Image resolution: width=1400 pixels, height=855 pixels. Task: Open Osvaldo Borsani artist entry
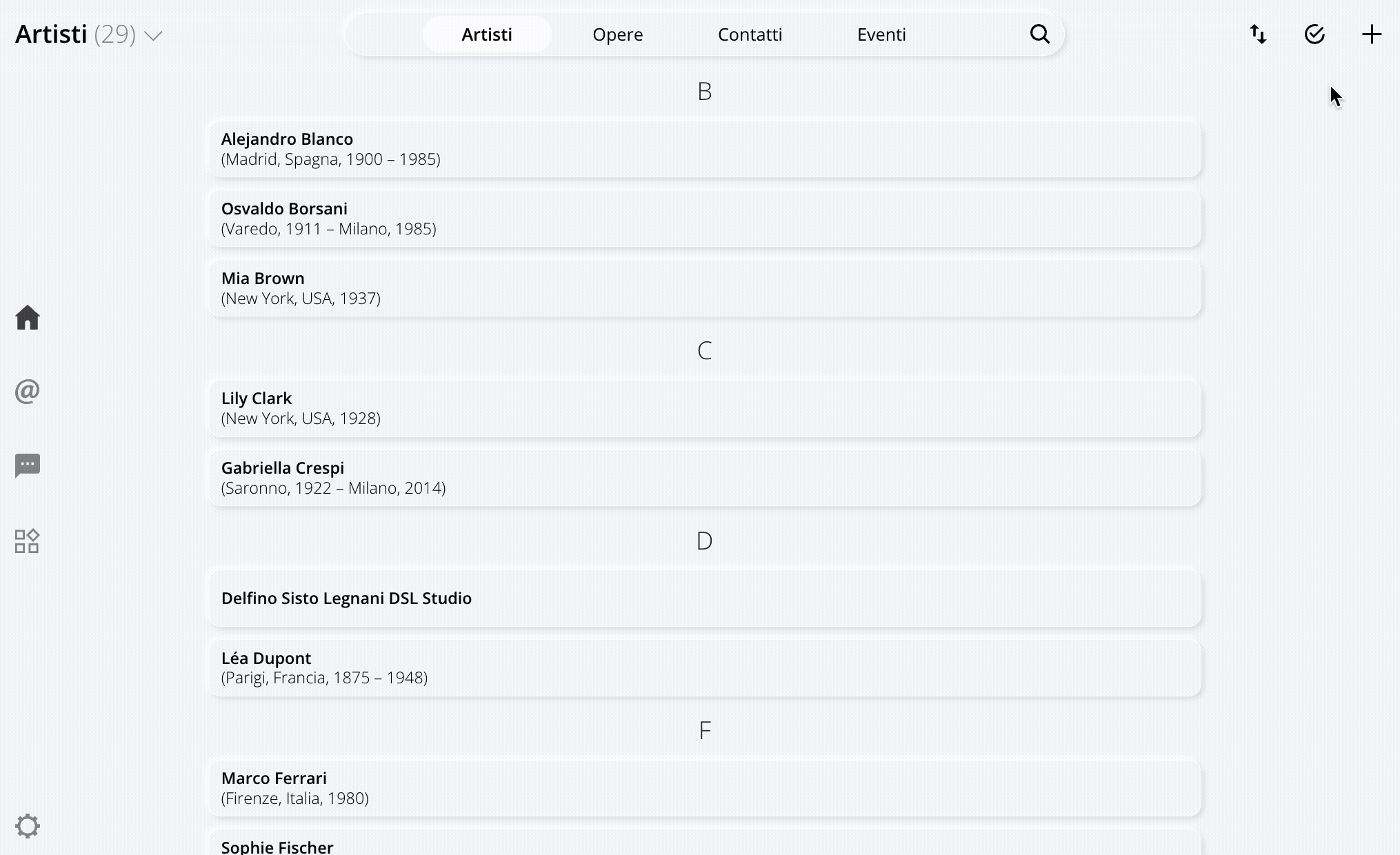pyautogui.click(x=704, y=219)
